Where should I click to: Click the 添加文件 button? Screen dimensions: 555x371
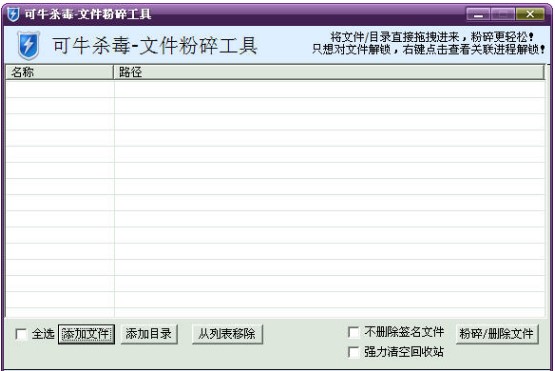86,334
